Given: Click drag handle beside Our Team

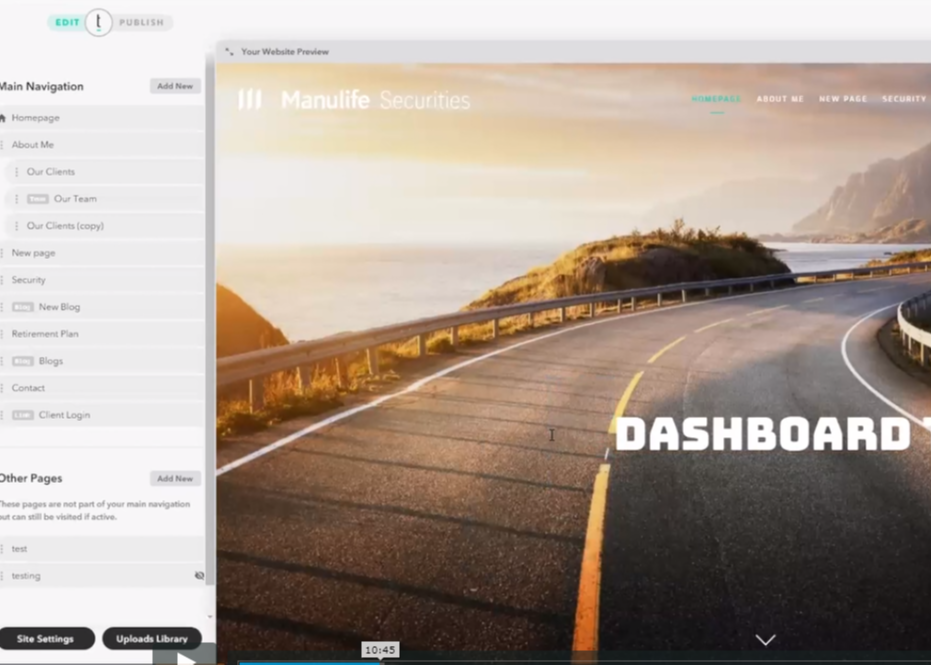Looking at the screenshot, I should (16, 199).
